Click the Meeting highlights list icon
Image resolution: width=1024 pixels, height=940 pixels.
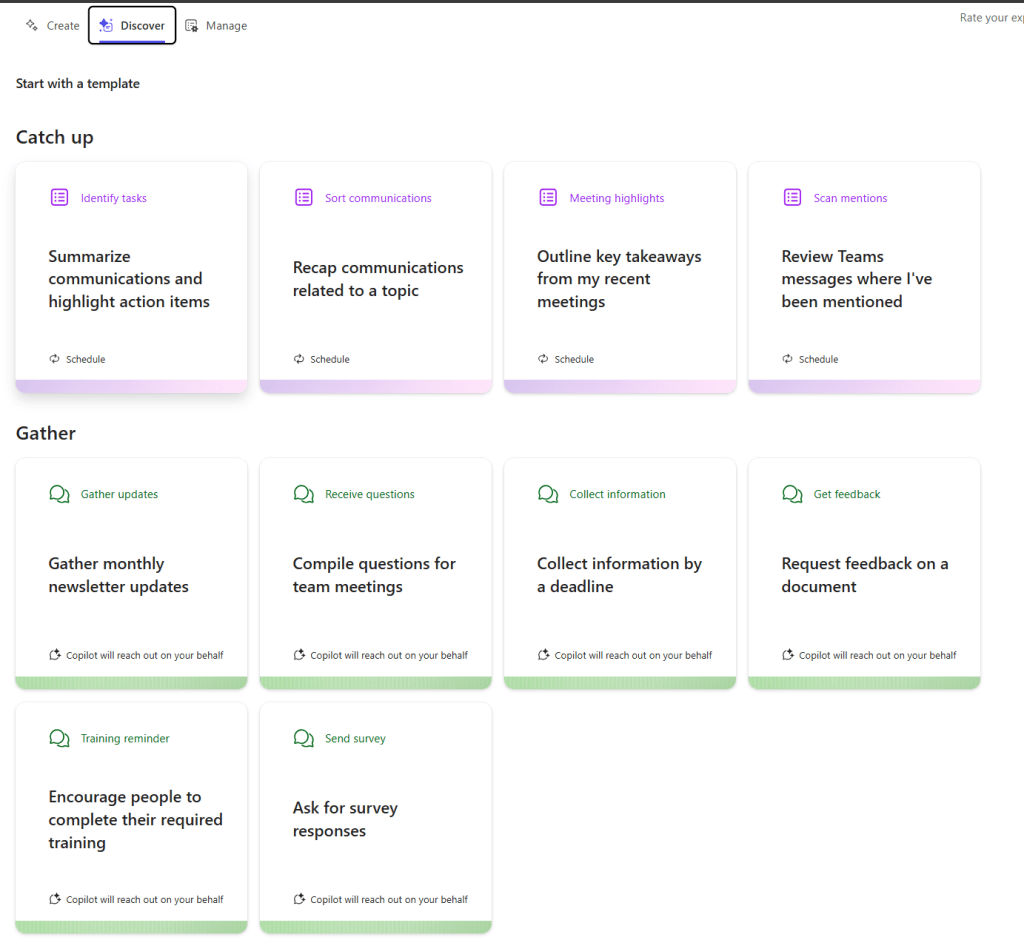pyautogui.click(x=548, y=198)
